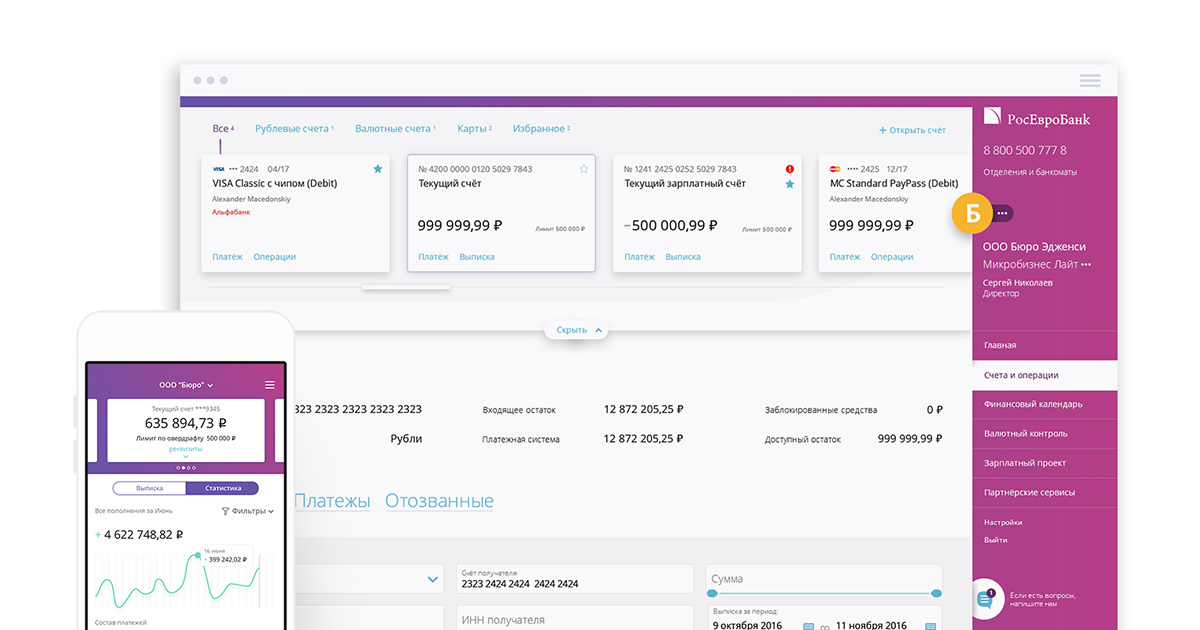1200x630 pixels.
Task: Click the red alert icon on salary account
Action: pyautogui.click(x=790, y=169)
